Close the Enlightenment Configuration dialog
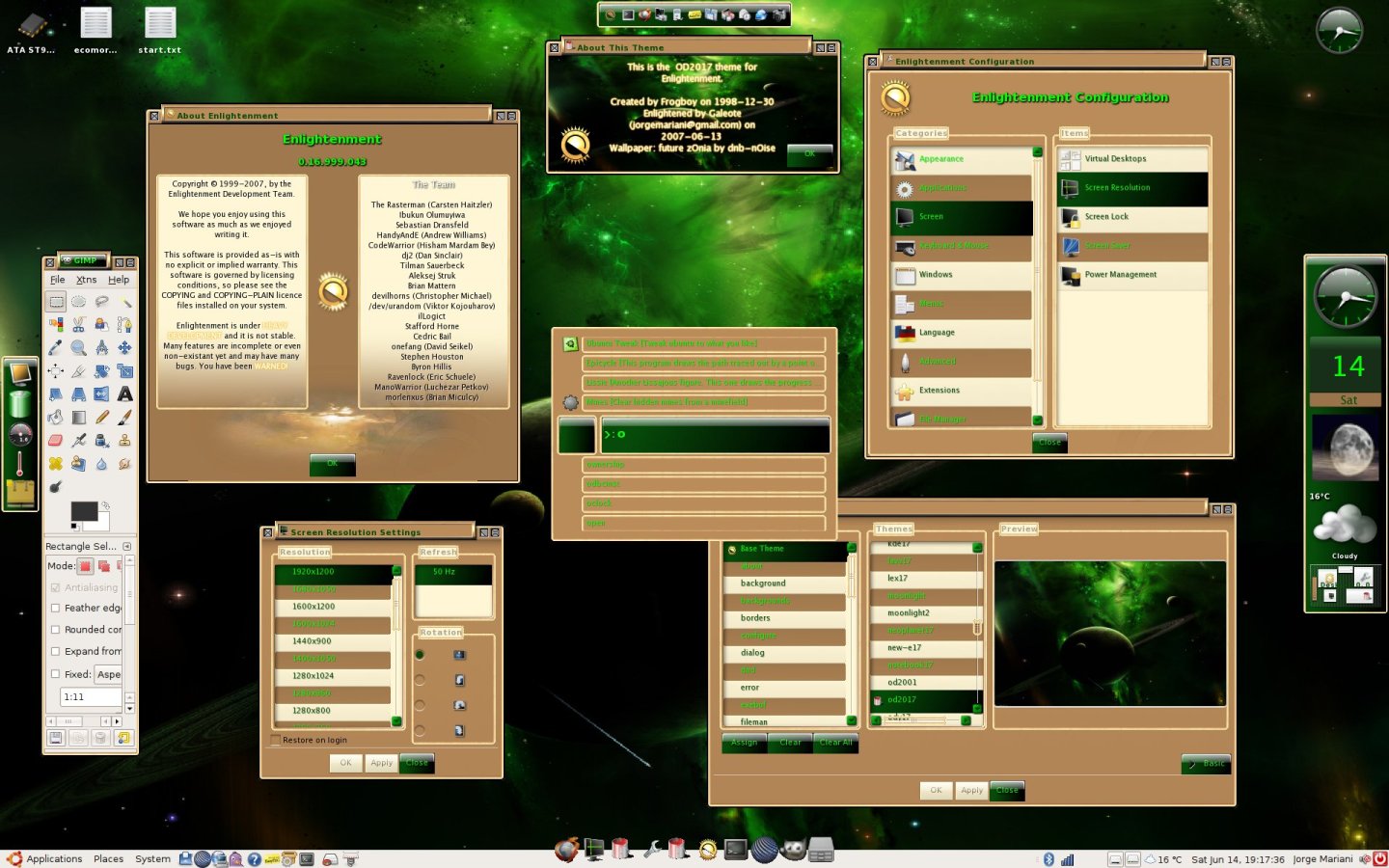 tap(1050, 442)
